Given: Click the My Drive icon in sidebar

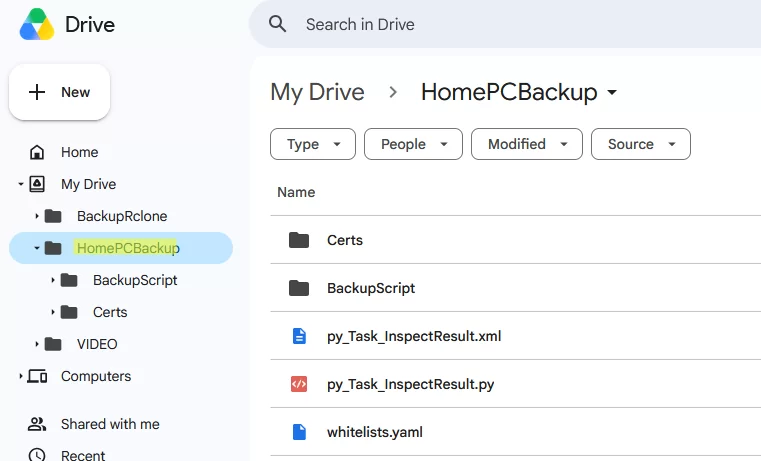Looking at the screenshot, I should point(37,184).
